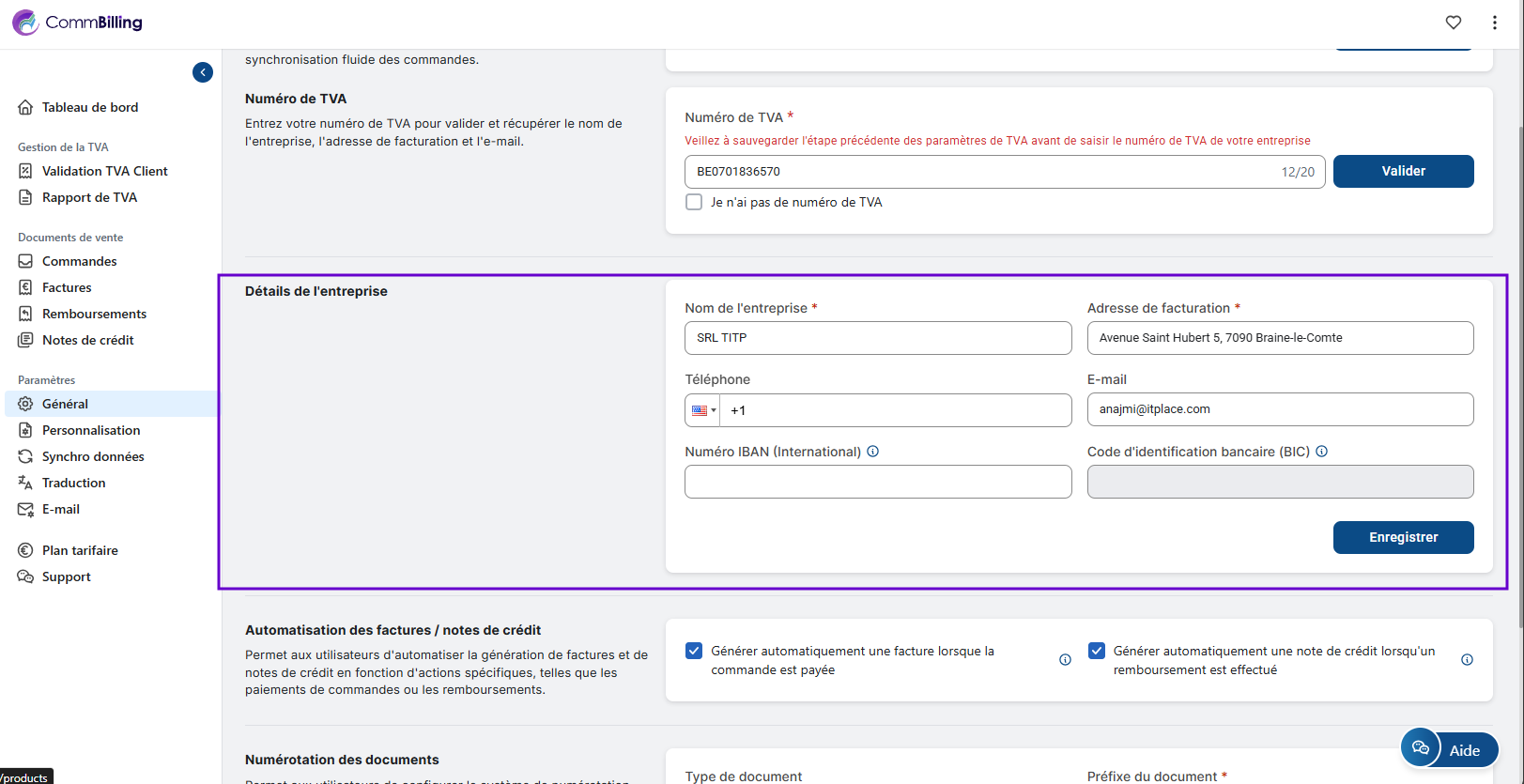Click the heart favorite icon
1524x784 pixels.
1453,23
